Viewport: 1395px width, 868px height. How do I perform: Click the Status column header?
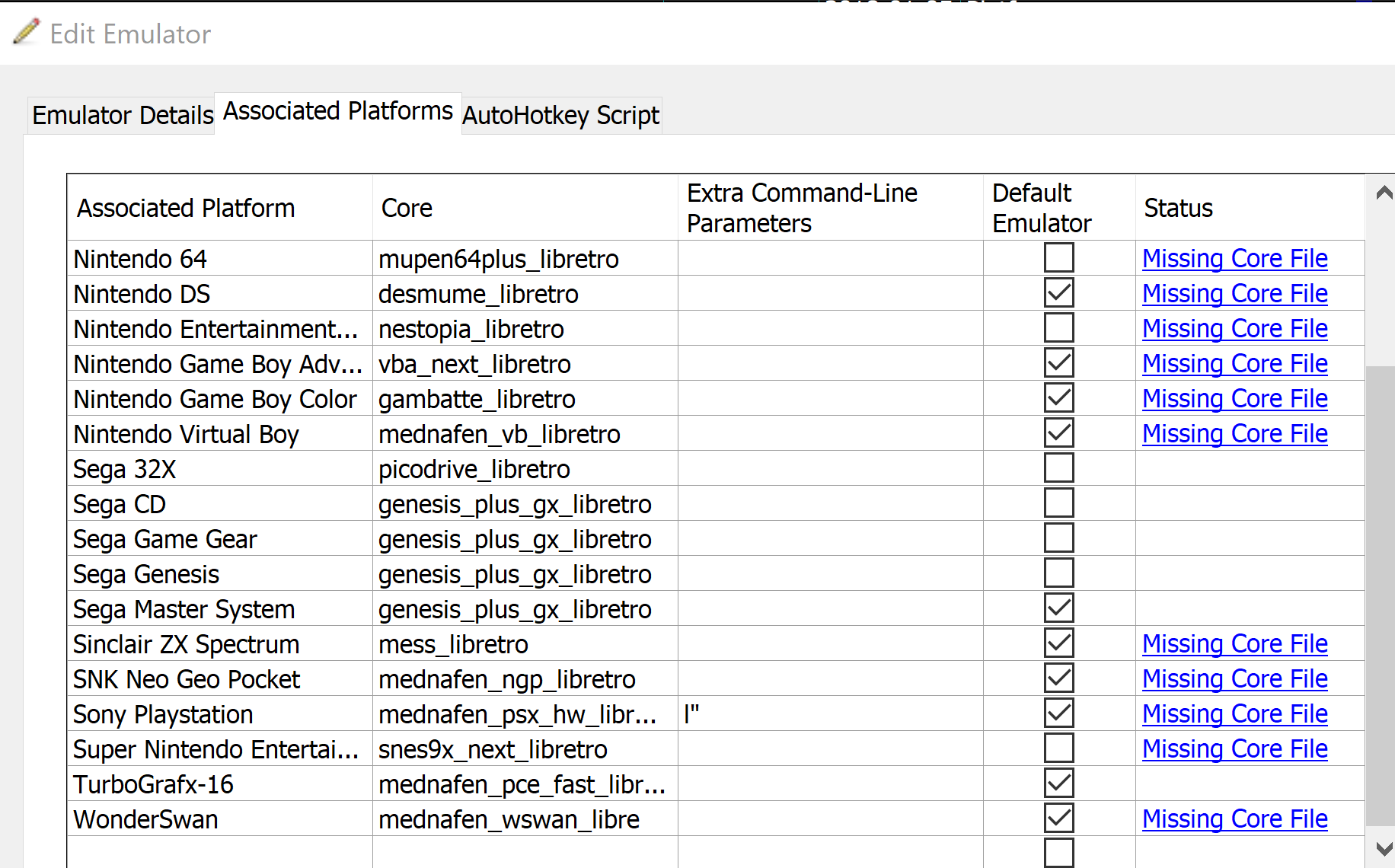[x=1250, y=208]
